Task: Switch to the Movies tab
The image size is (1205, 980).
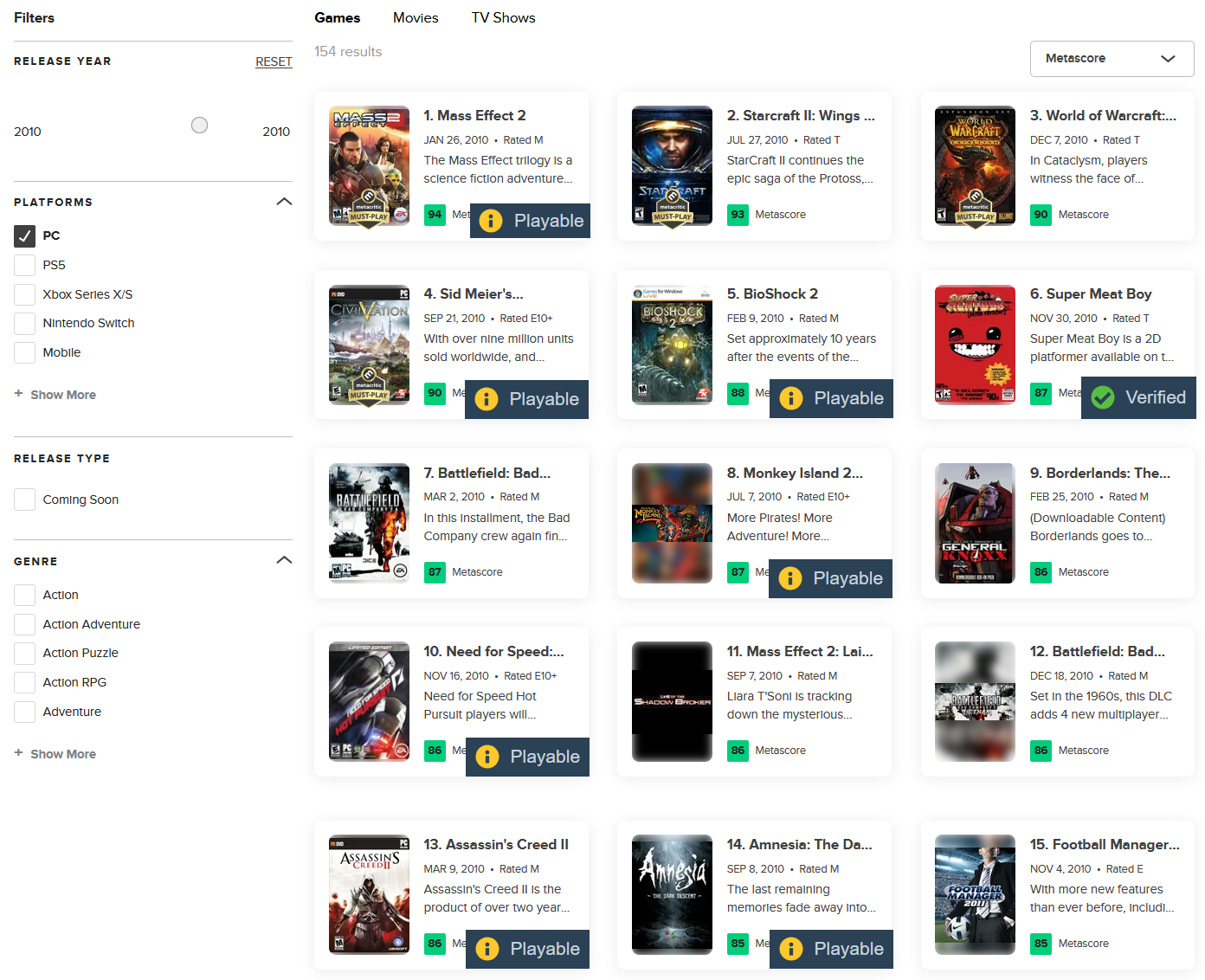Action: [x=416, y=17]
